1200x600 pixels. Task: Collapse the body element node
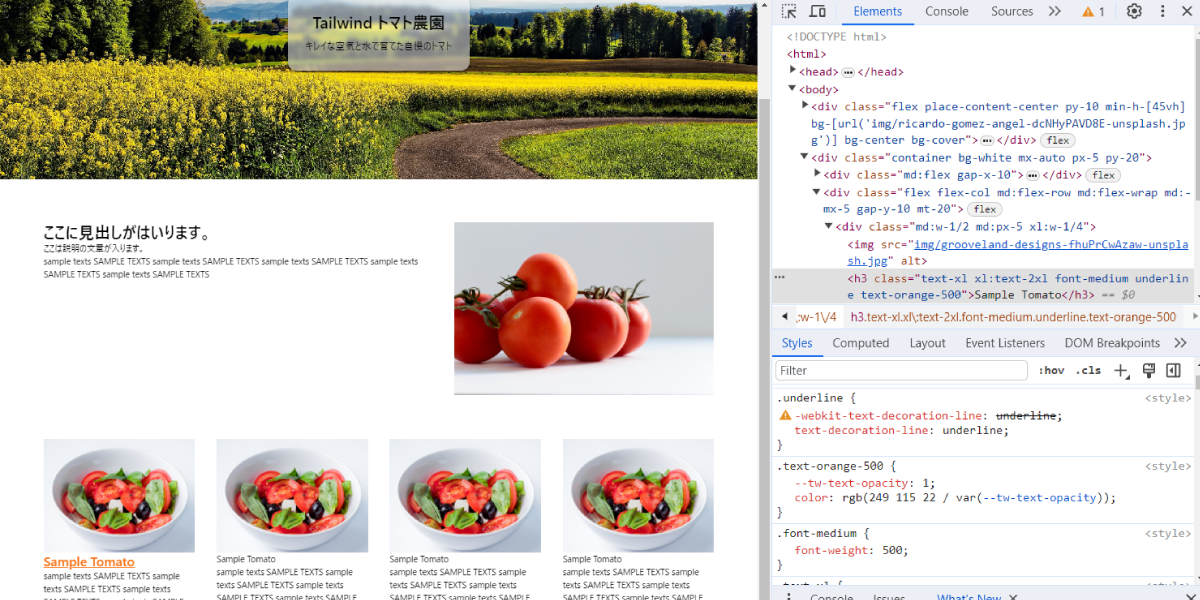(x=793, y=89)
